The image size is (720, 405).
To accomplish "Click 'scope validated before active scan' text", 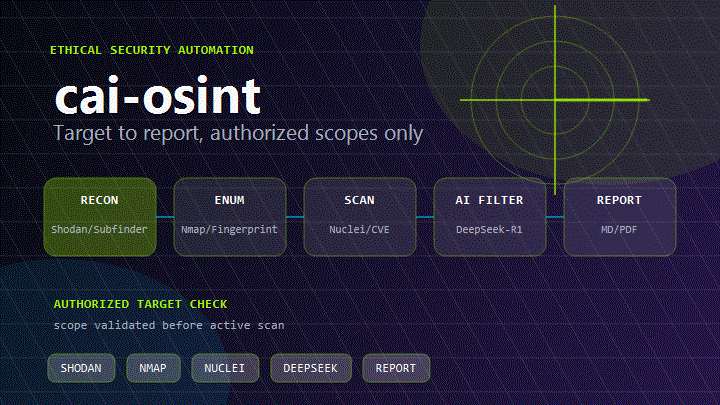I will pyautogui.click(x=169, y=326).
